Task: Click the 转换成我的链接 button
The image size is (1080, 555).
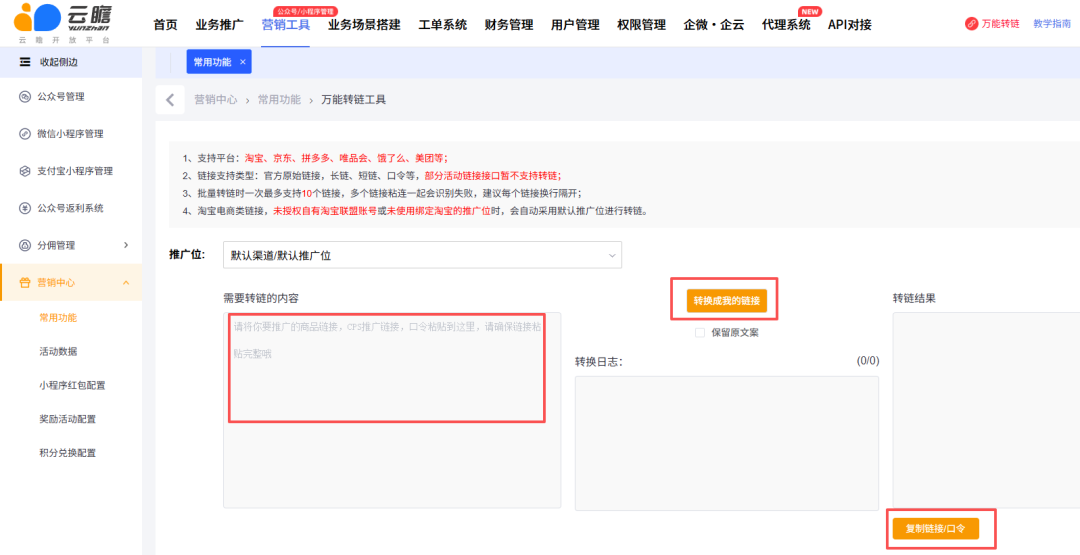Action: point(727,301)
